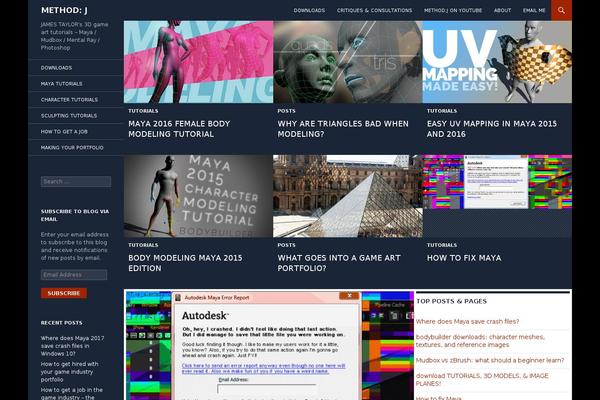Screen dimensions: 600x400
Task: Open the Easy UV Mapping in Maya 2015 and 2016 post
Action: pos(492,129)
